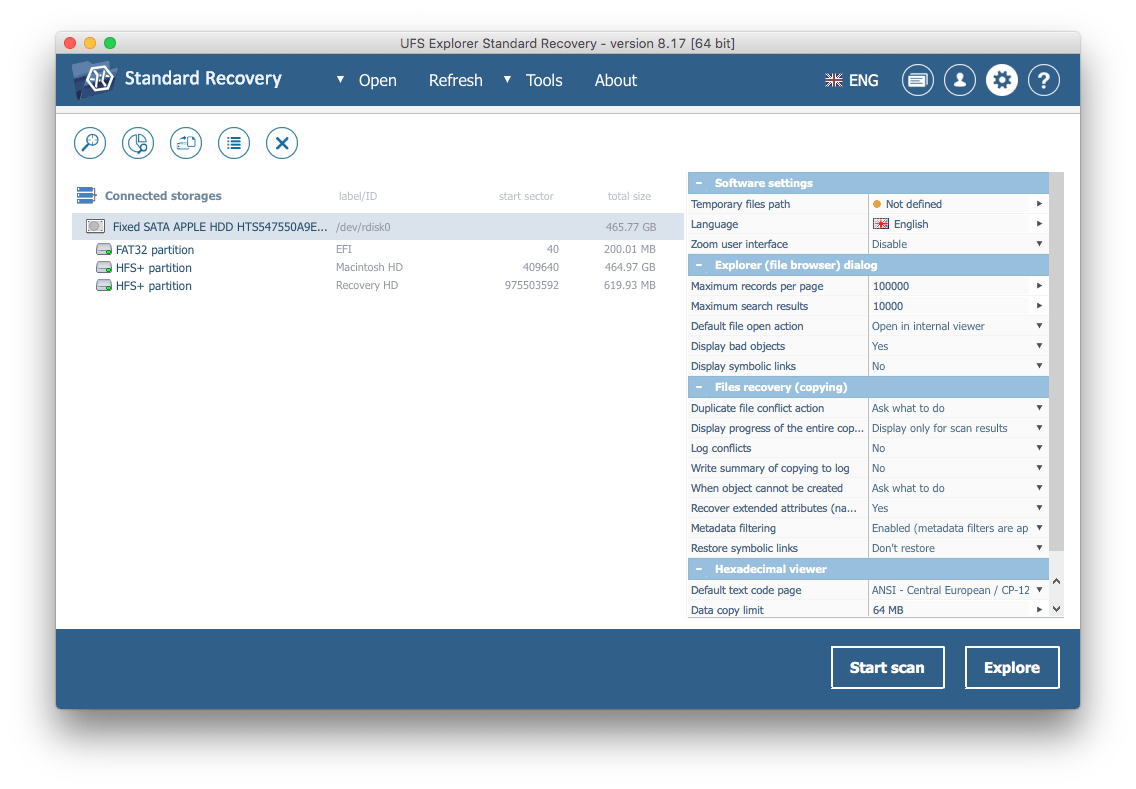
Task: Click the scan storage magnifier icon
Action: point(90,143)
